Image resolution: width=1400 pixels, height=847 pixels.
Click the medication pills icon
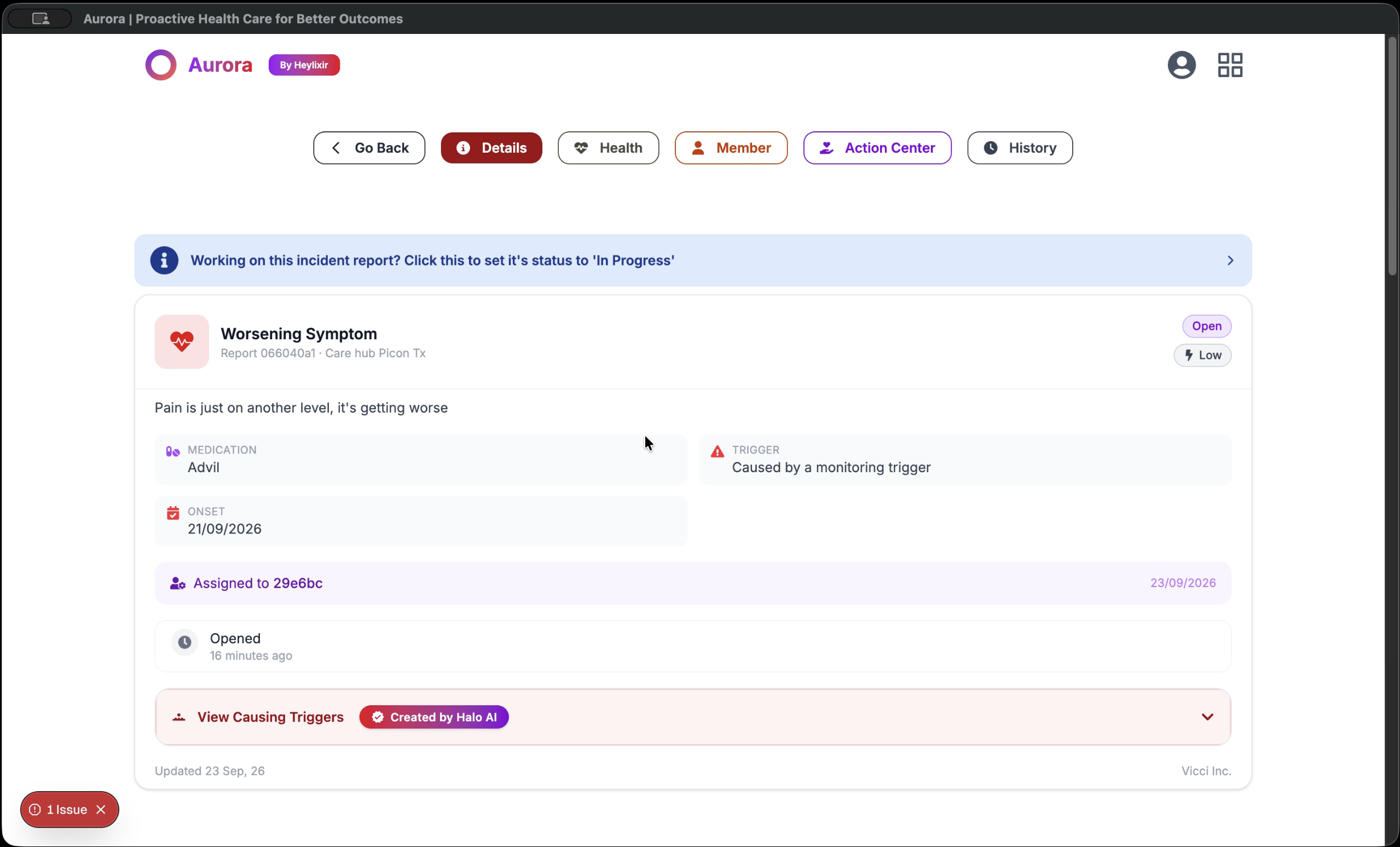coord(173,451)
